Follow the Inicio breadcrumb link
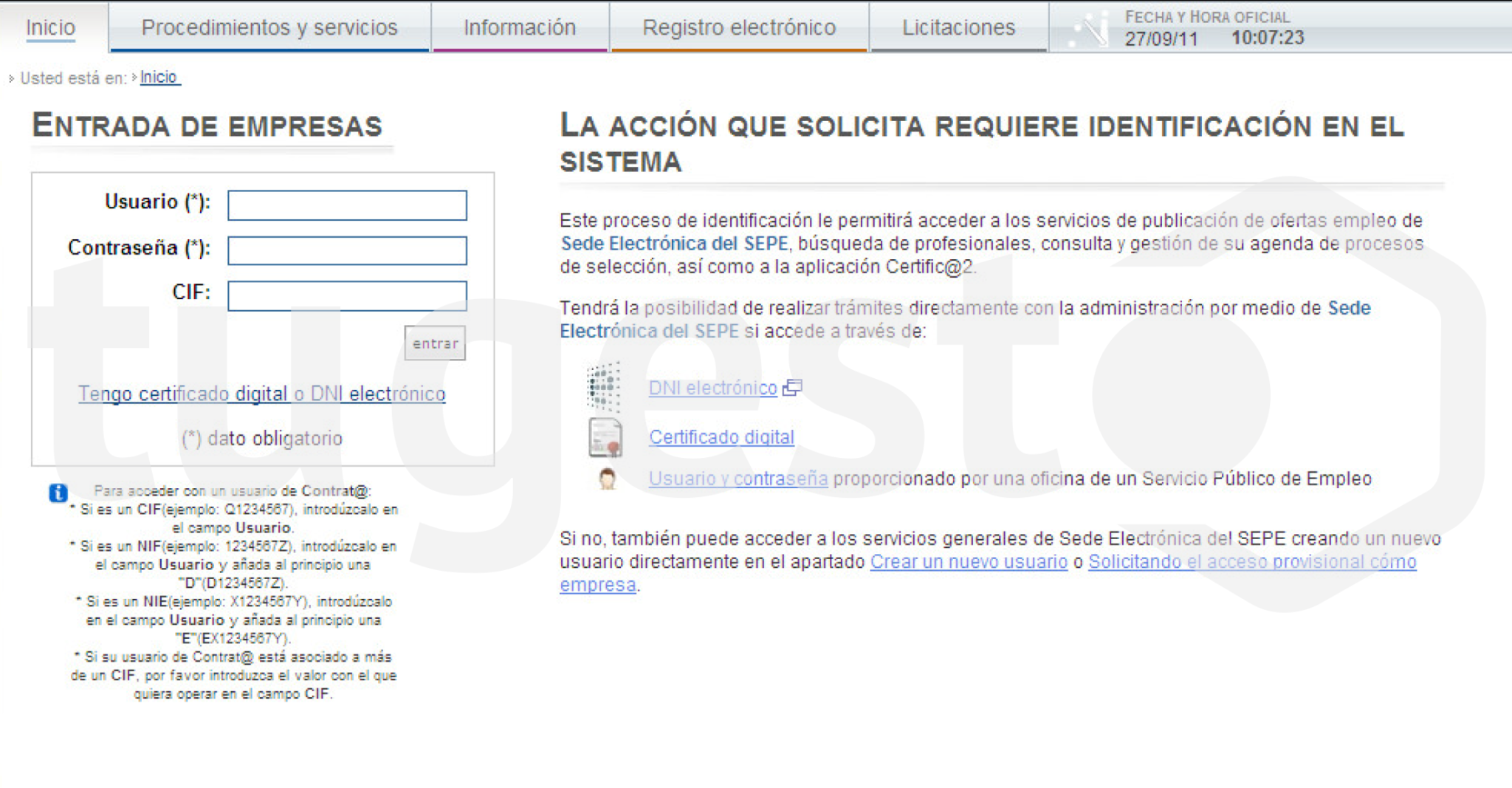The height and width of the screenshot is (788, 1512). point(159,78)
